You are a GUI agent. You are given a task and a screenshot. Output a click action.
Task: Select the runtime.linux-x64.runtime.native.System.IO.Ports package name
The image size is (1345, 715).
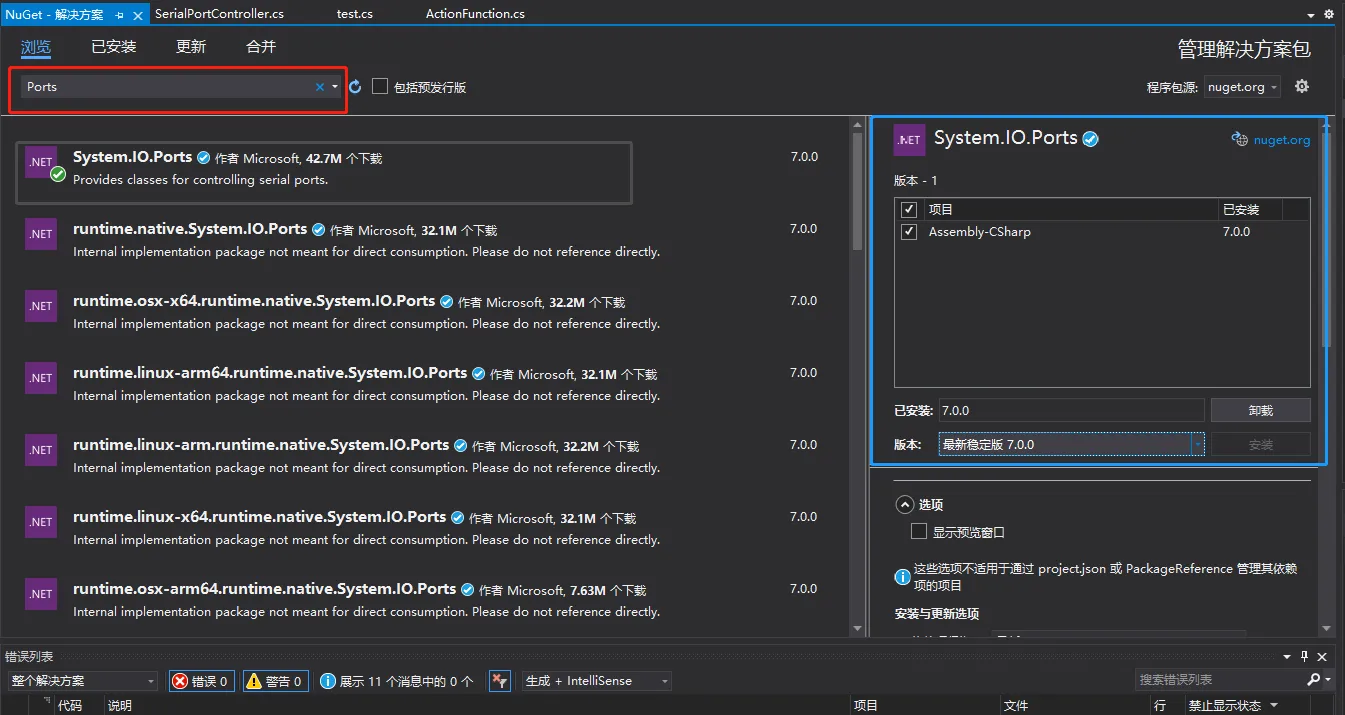pyautogui.click(x=259, y=517)
